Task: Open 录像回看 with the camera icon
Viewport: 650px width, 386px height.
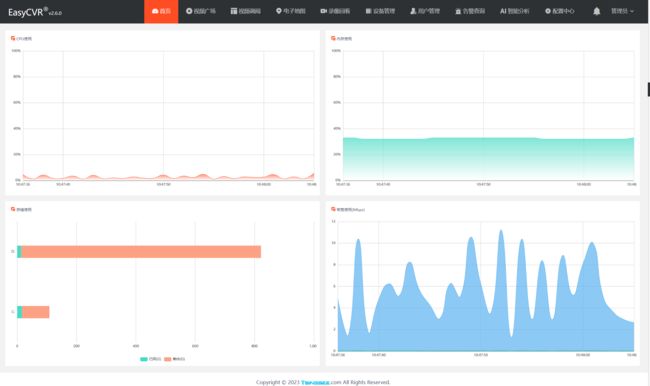Action: [x=335, y=11]
